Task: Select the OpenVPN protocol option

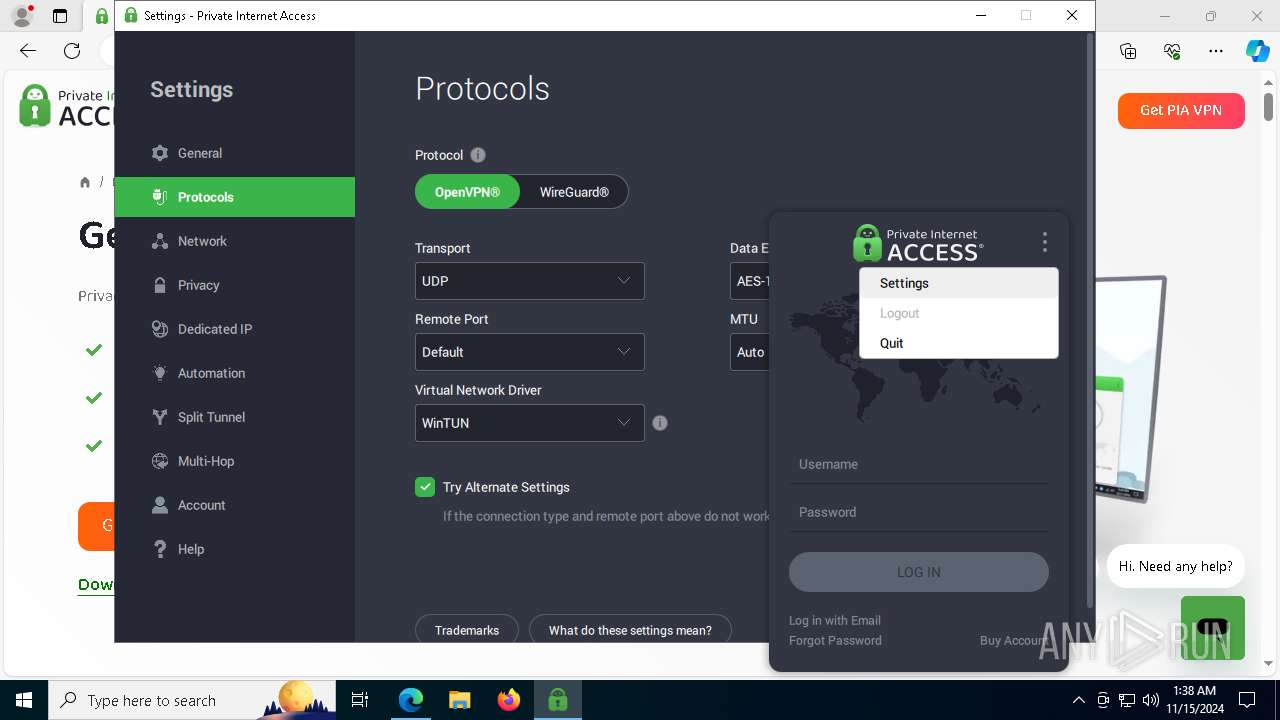Action: point(467,192)
